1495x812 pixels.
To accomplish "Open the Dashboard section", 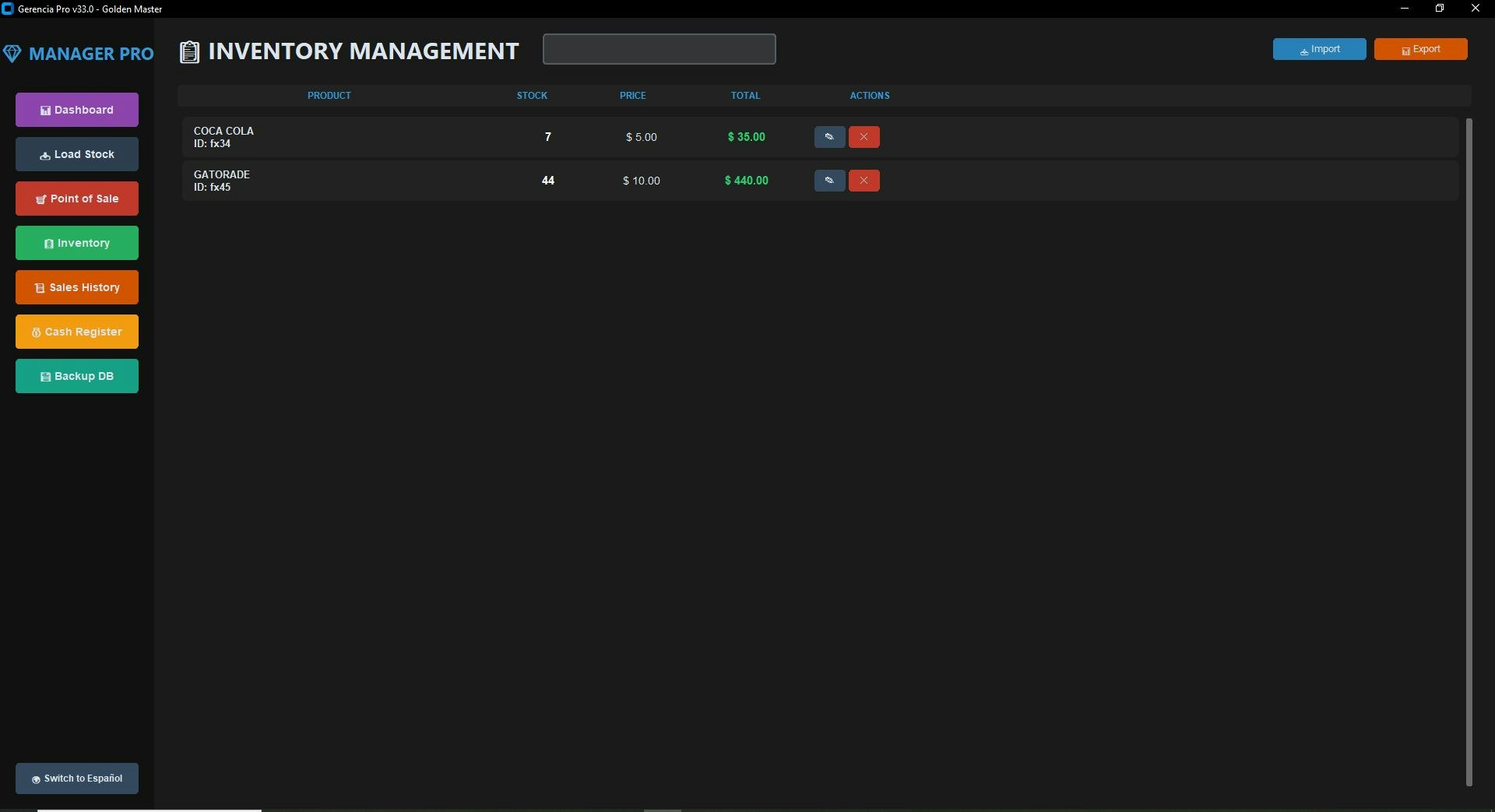I will click(x=77, y=110).
